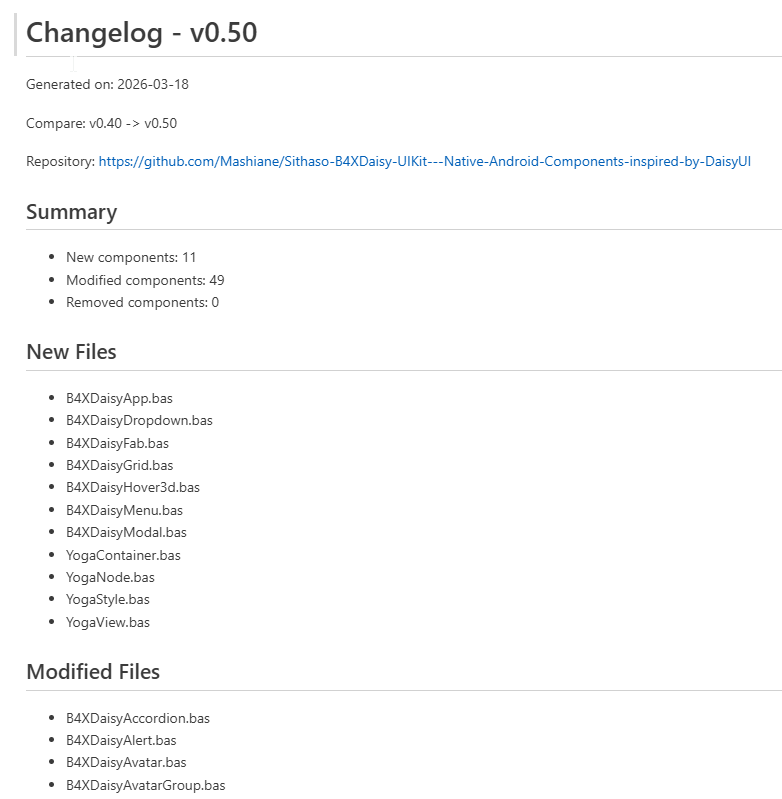The image size is (782, 799).
Task: Click the B4XDaisyDropdown.bas list entry
Action: [139, 420]
